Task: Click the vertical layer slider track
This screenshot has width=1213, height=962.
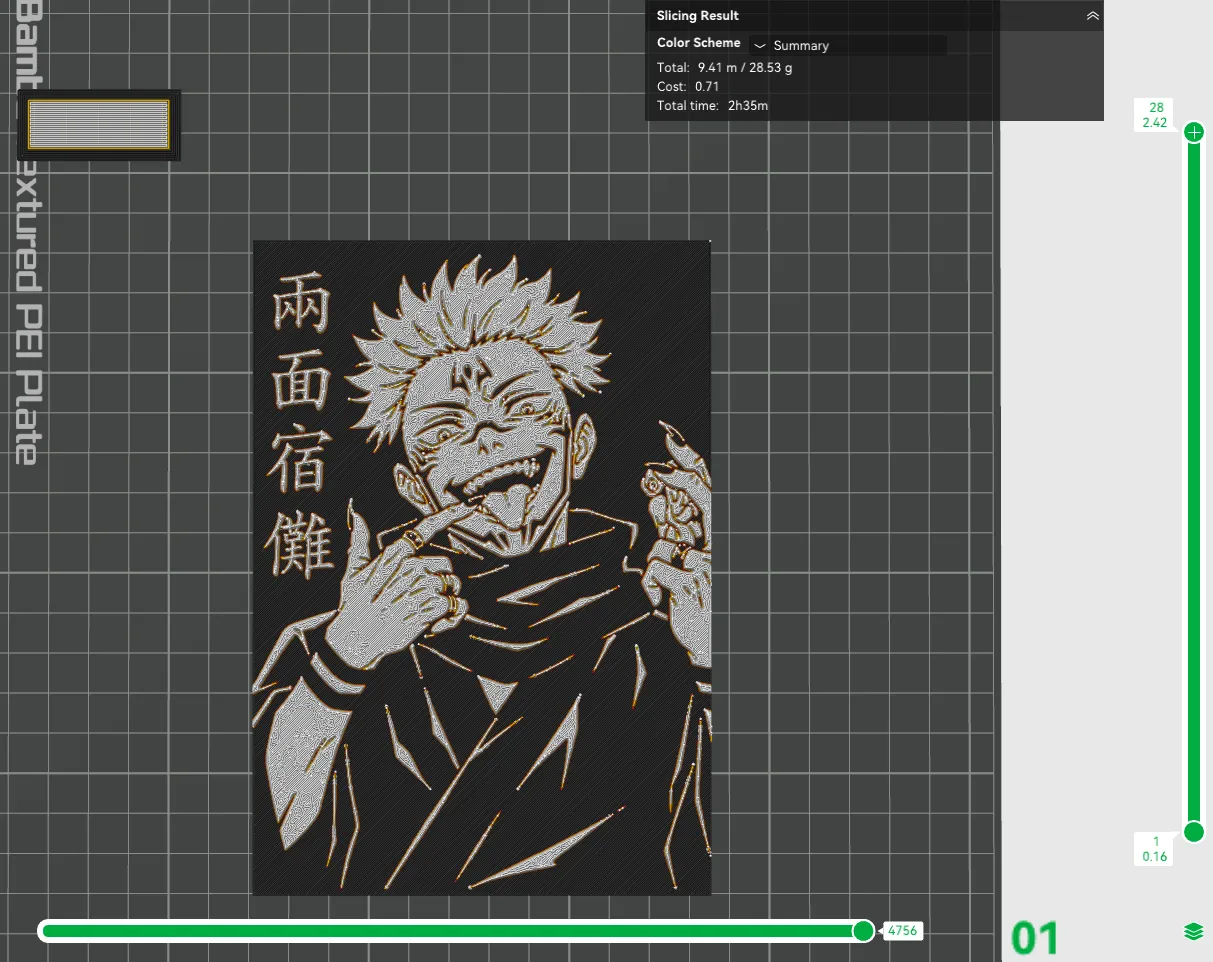Action: click(x=1193, y=480)
